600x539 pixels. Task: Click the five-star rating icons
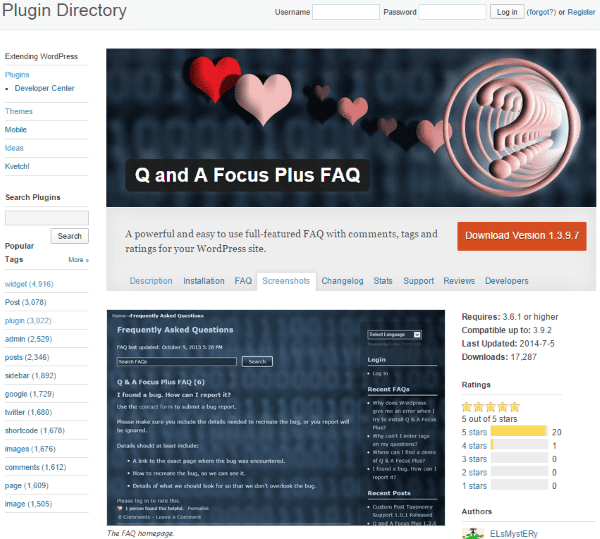[491, 407]
